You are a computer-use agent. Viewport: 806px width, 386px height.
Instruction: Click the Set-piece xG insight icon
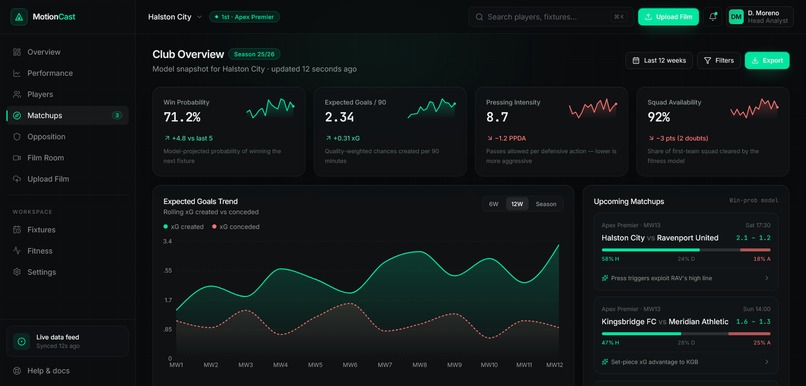pos(605,362)
